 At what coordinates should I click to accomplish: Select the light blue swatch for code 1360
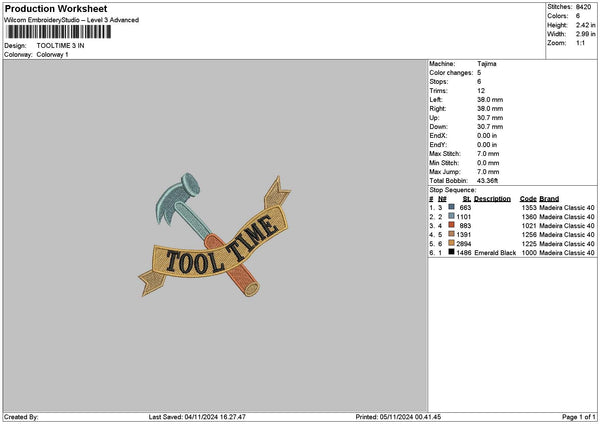[452, 216]
